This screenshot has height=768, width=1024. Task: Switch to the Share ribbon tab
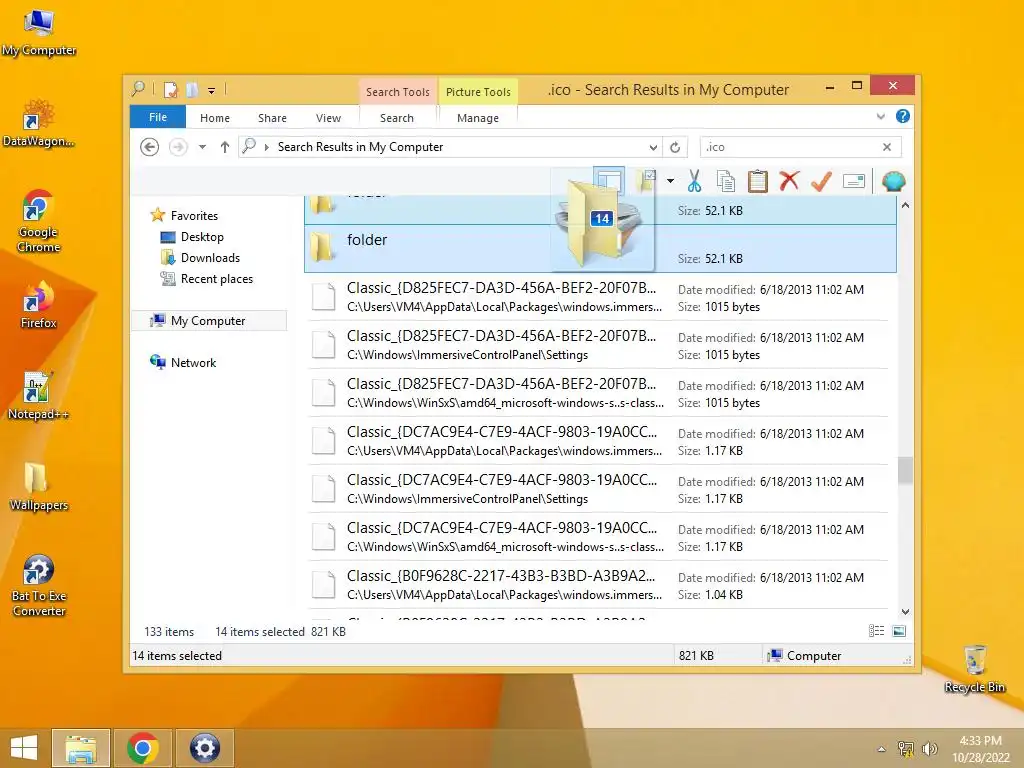pos(272,118)
